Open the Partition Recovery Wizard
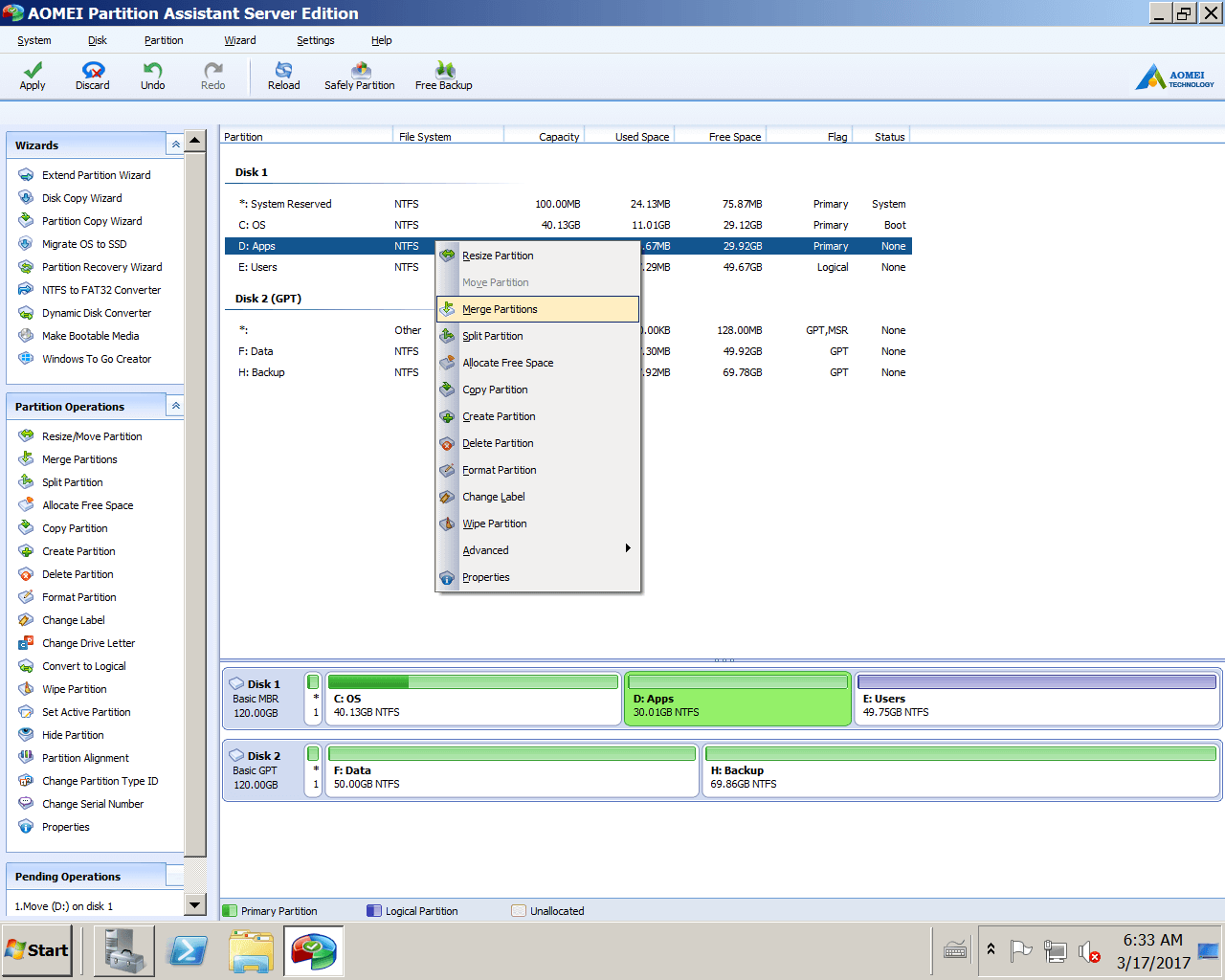 pos(90,267)
